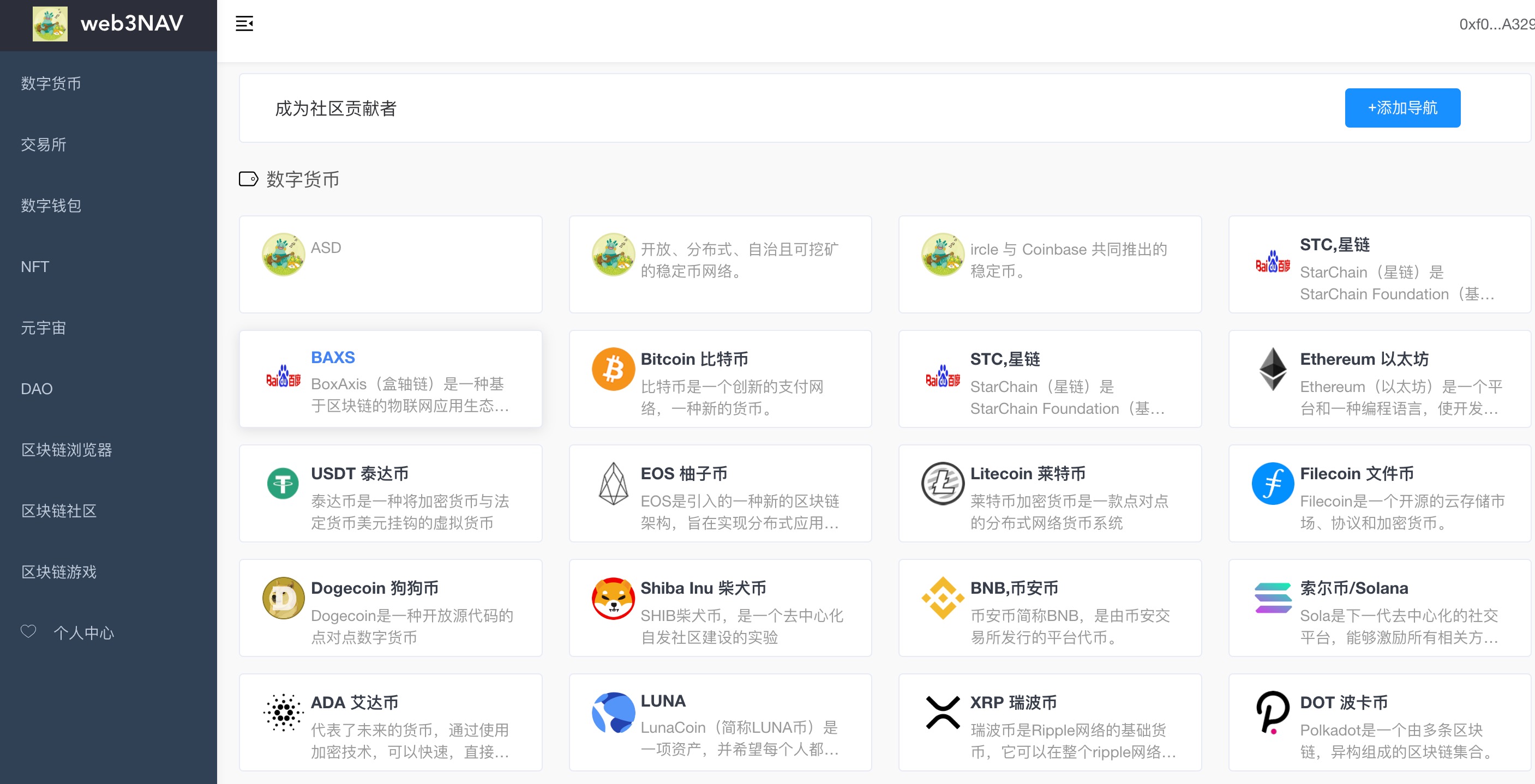Open the BAXS title link

click(333, 358)
